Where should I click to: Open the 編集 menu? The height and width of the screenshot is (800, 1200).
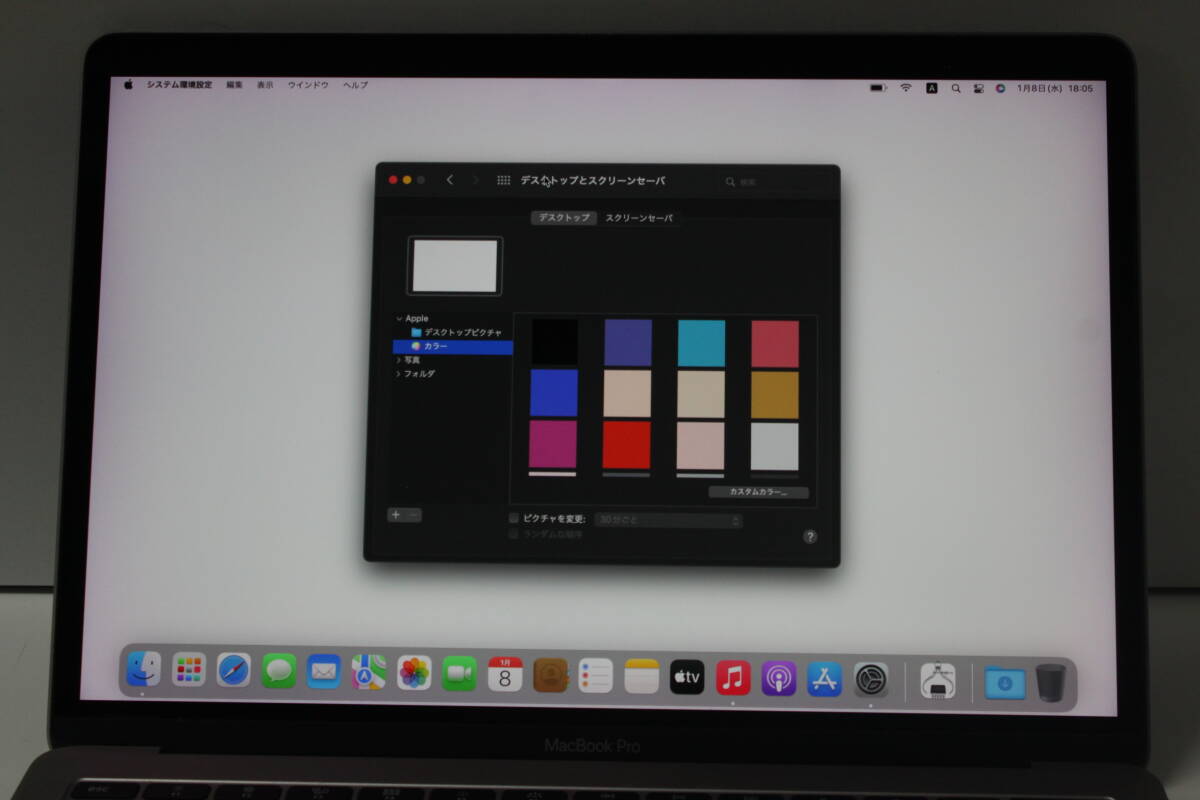[234, 85]
